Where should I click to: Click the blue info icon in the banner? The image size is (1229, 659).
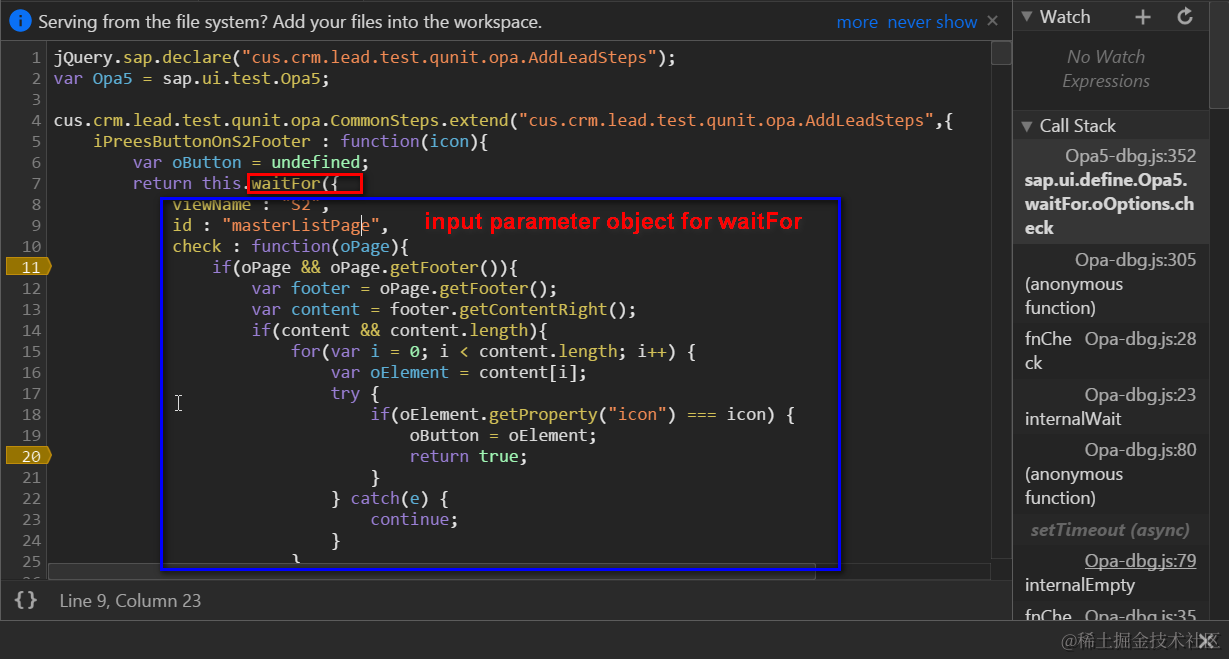[20, 20]
